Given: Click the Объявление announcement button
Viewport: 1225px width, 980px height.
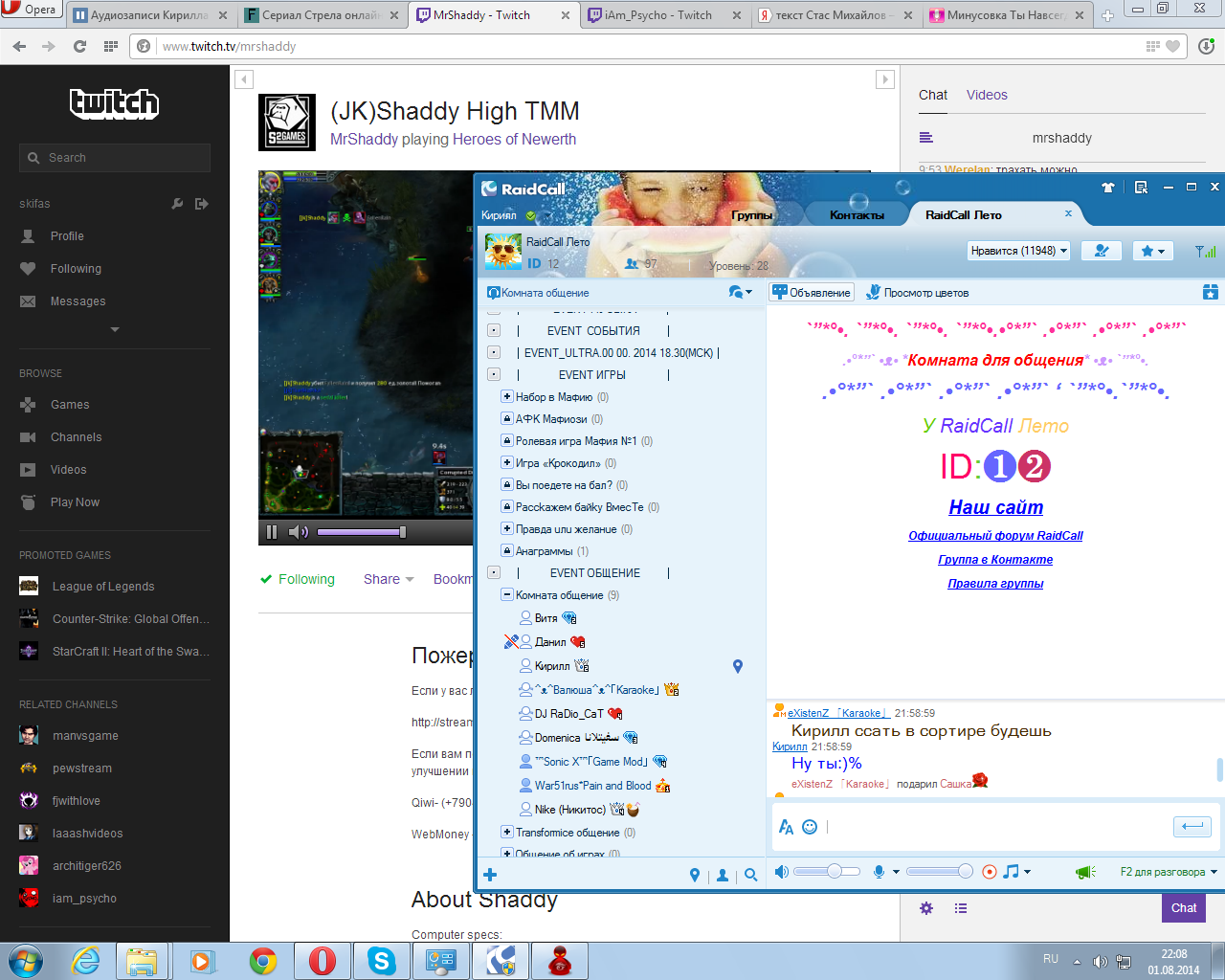Looking at the screenshot, I should pos(812,293).
